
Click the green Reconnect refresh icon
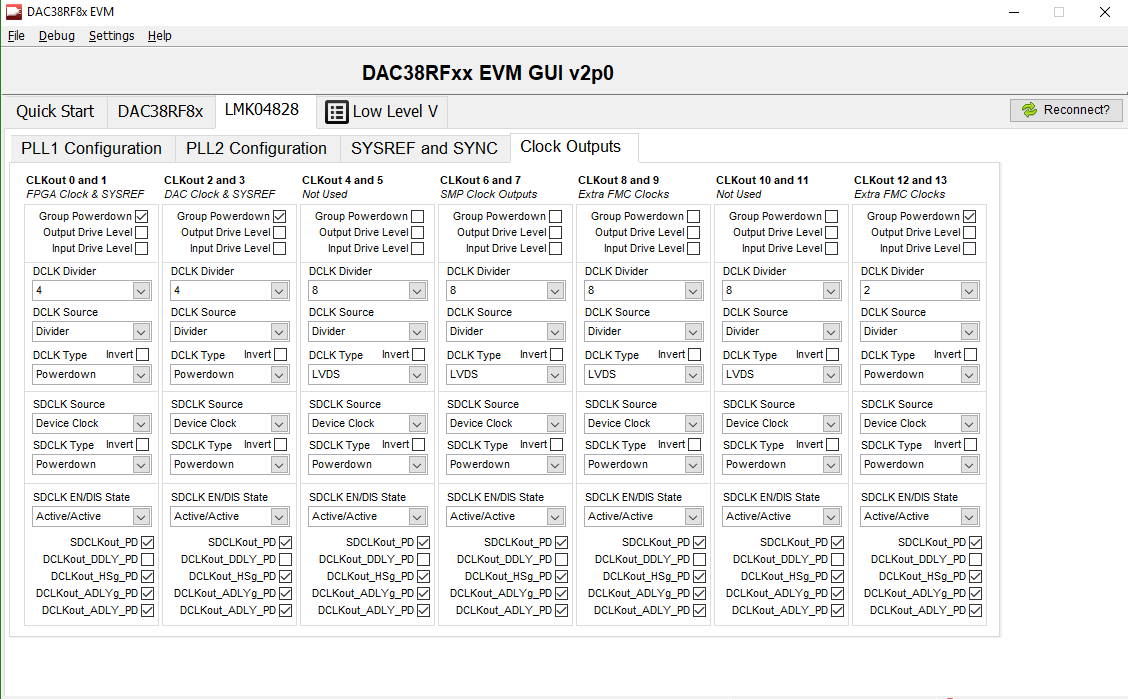point(1029,109)
